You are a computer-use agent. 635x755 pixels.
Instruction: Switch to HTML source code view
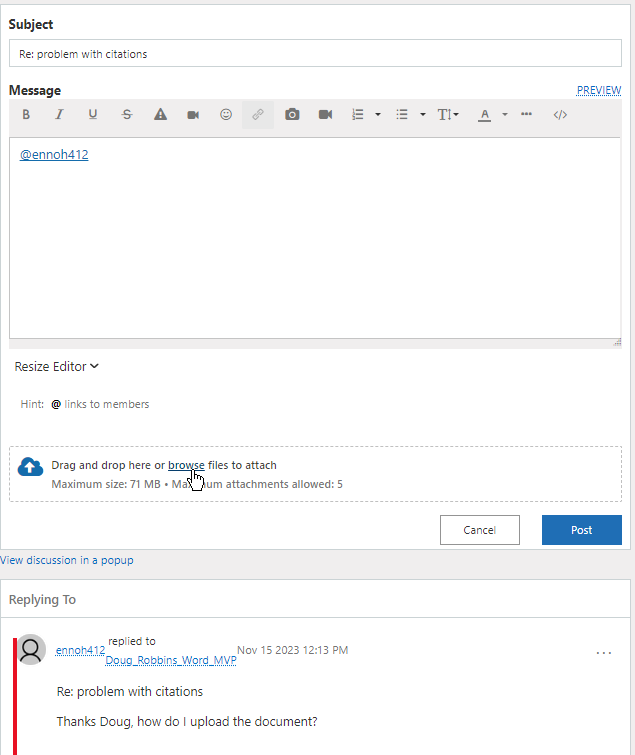click(560, 115)
